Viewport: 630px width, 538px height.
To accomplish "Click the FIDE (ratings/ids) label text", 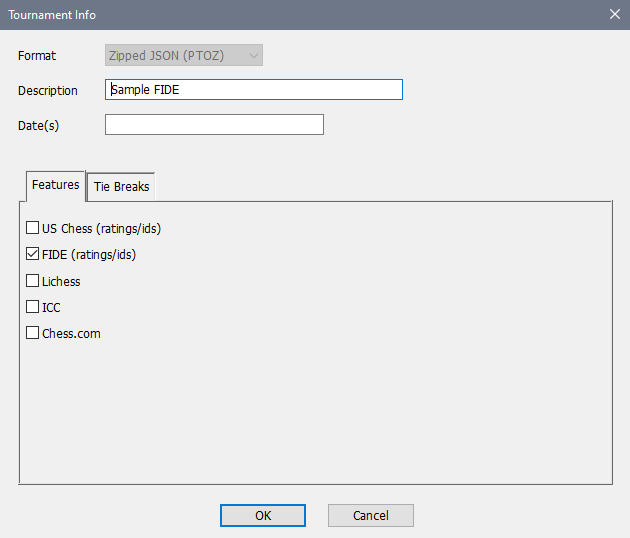I will pos(88,255).
